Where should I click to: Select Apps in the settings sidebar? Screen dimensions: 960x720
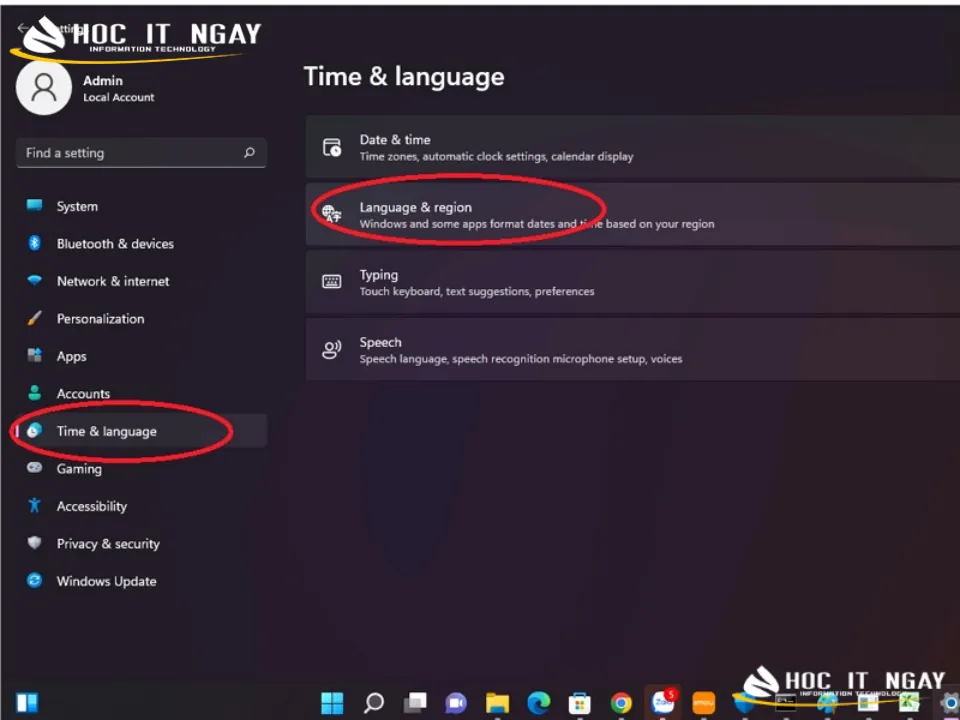[x=141, y=356]
